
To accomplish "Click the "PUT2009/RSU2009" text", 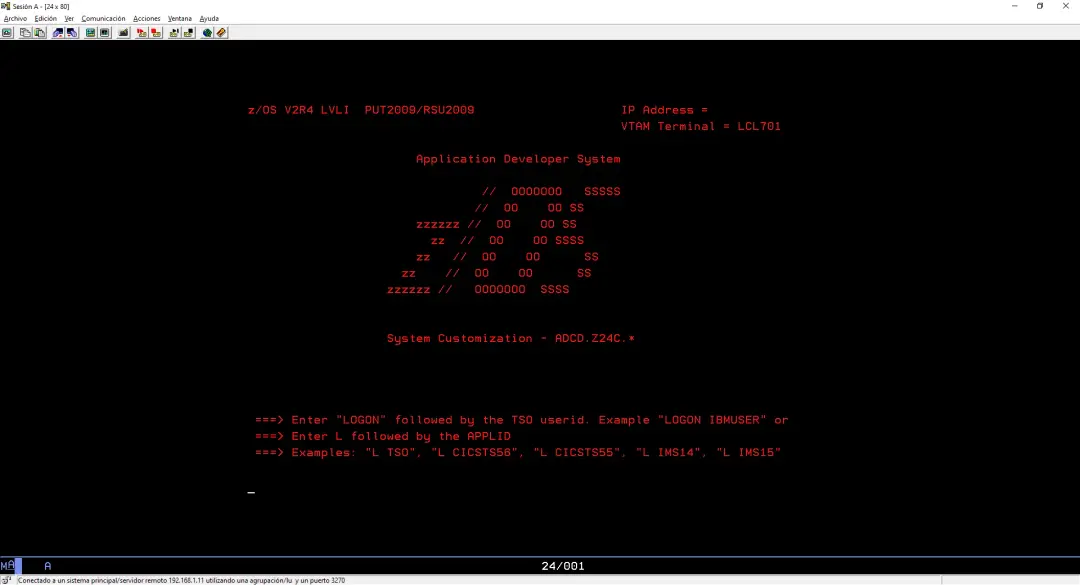I will 419,110.
